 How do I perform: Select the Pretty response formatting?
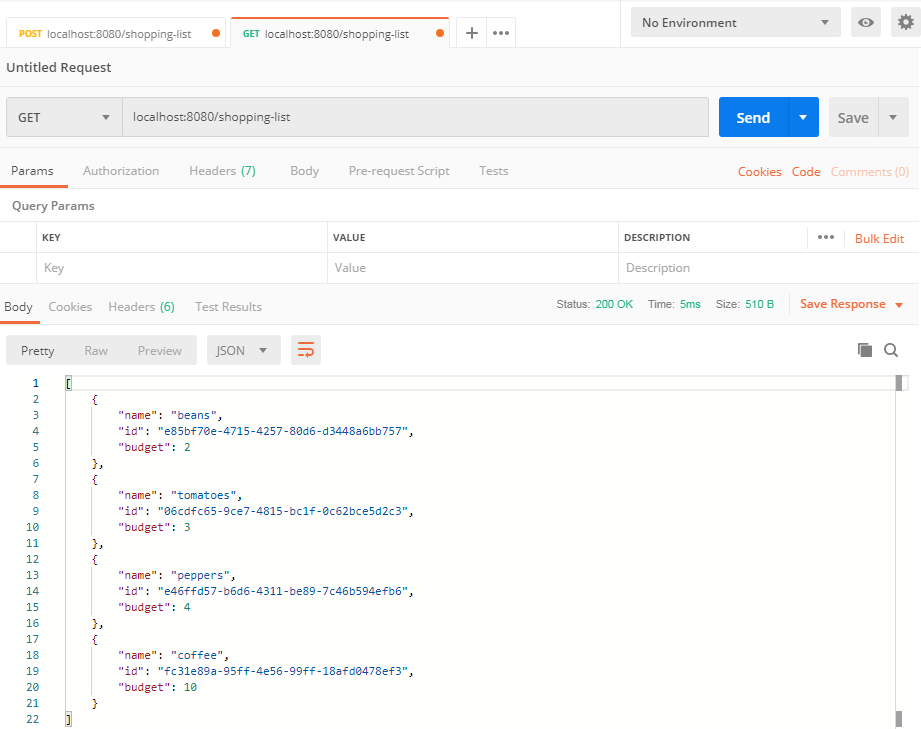tap(37, 350)
